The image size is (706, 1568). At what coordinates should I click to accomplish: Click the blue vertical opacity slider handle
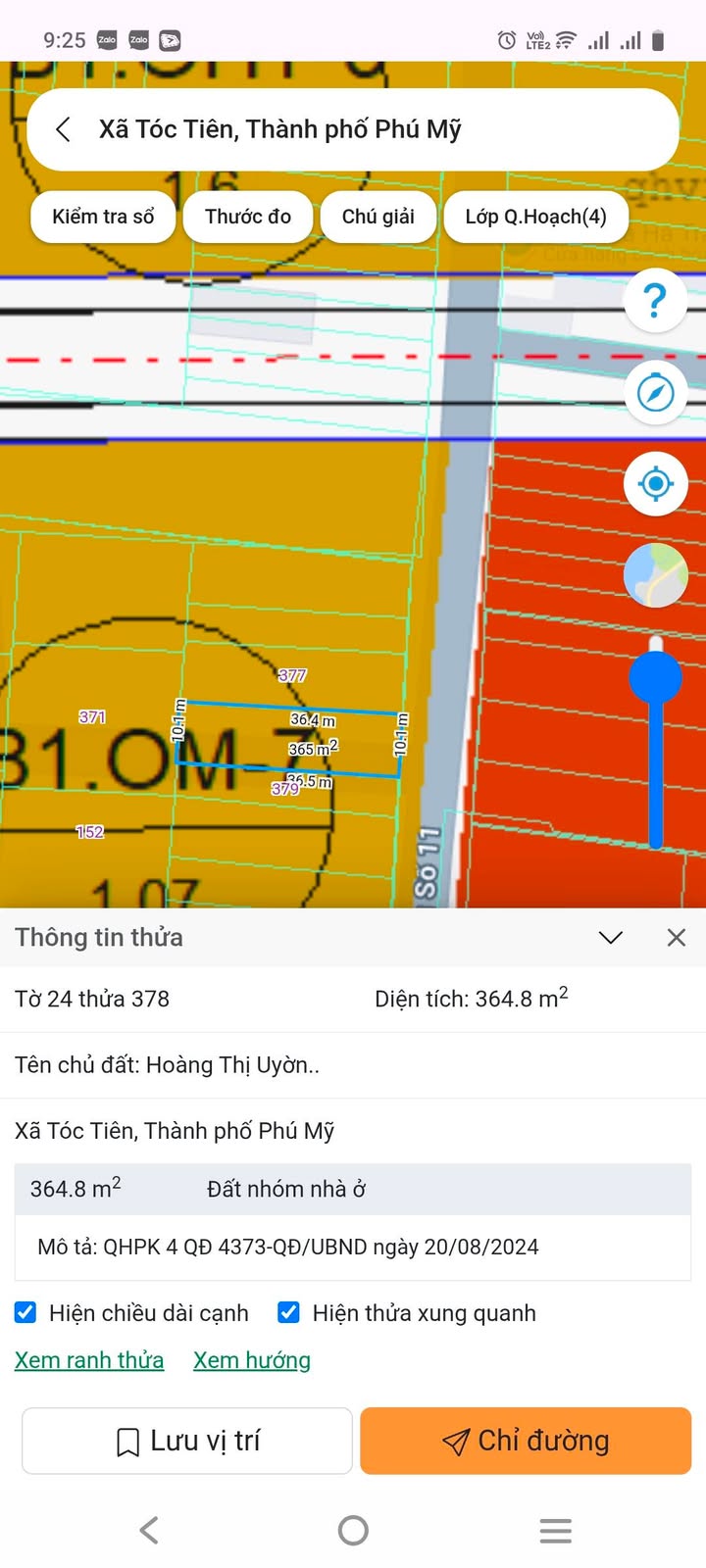(x=655, y=675)
